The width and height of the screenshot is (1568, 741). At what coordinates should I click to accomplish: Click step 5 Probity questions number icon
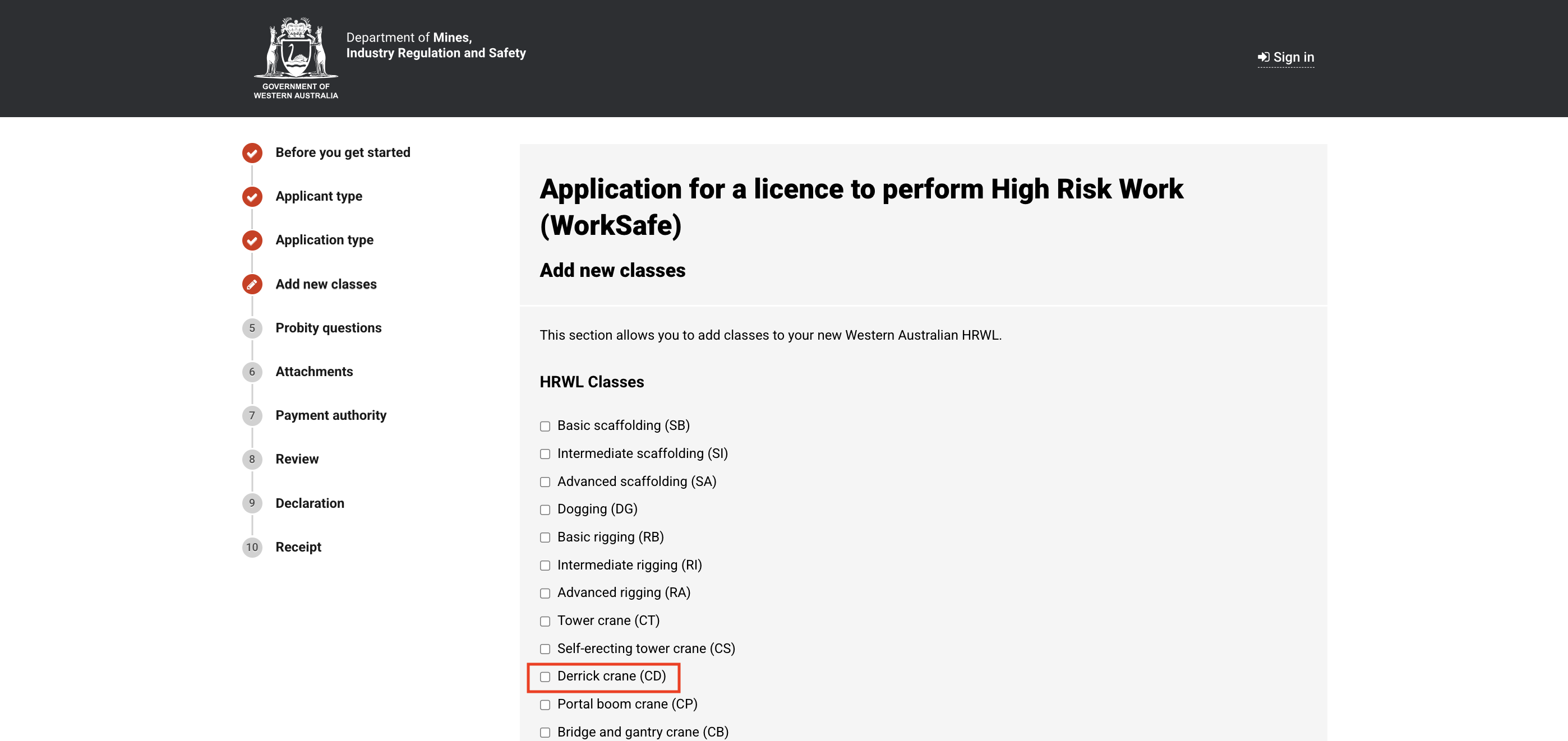[x=252, y=328]
